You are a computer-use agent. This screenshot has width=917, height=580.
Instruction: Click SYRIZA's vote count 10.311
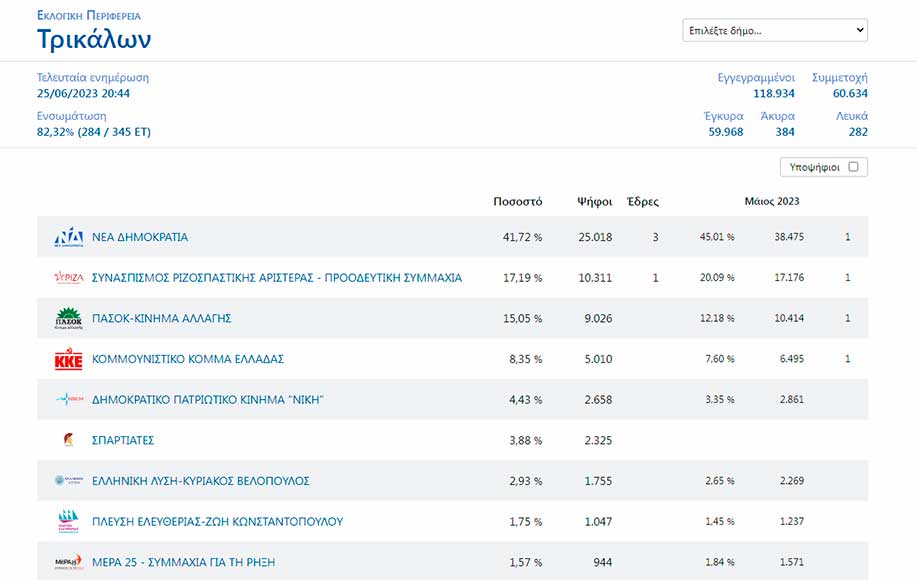(595, 278)
